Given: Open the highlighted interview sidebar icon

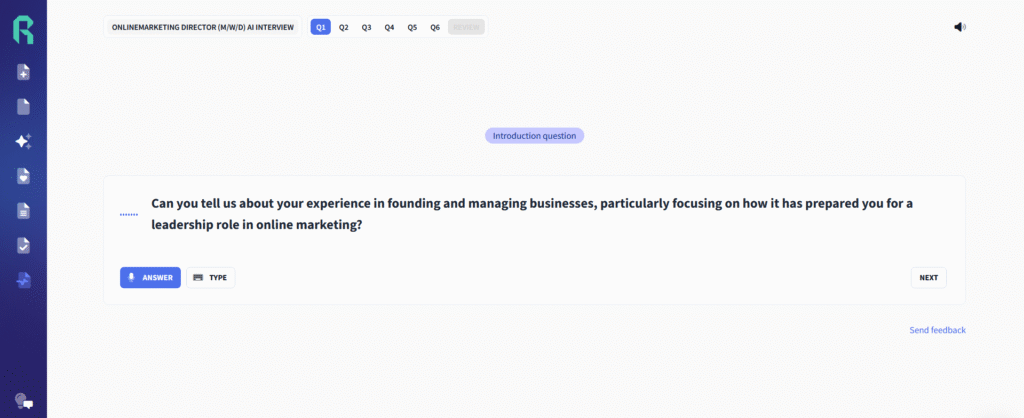Looking at the screenshot, I should pos(23,280).
